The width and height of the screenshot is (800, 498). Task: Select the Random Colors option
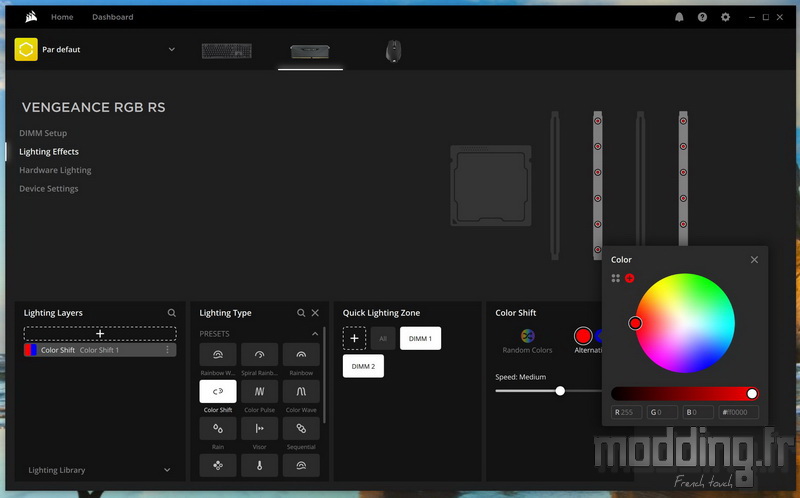tap(527, 341)
